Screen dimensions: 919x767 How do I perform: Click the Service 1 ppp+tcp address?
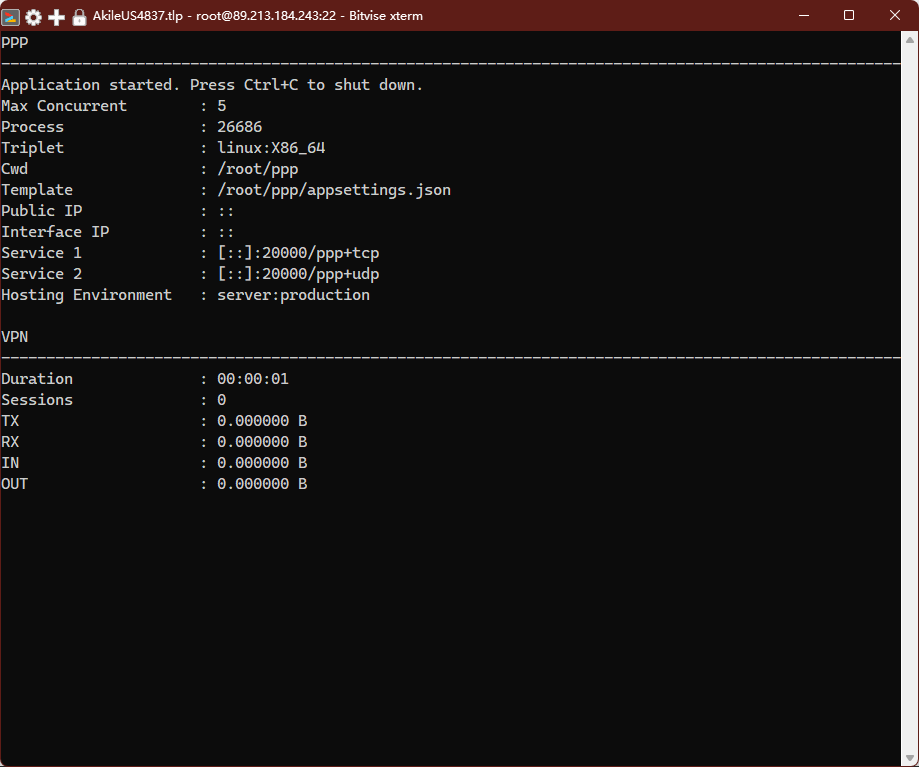click(x=298, y=253)
